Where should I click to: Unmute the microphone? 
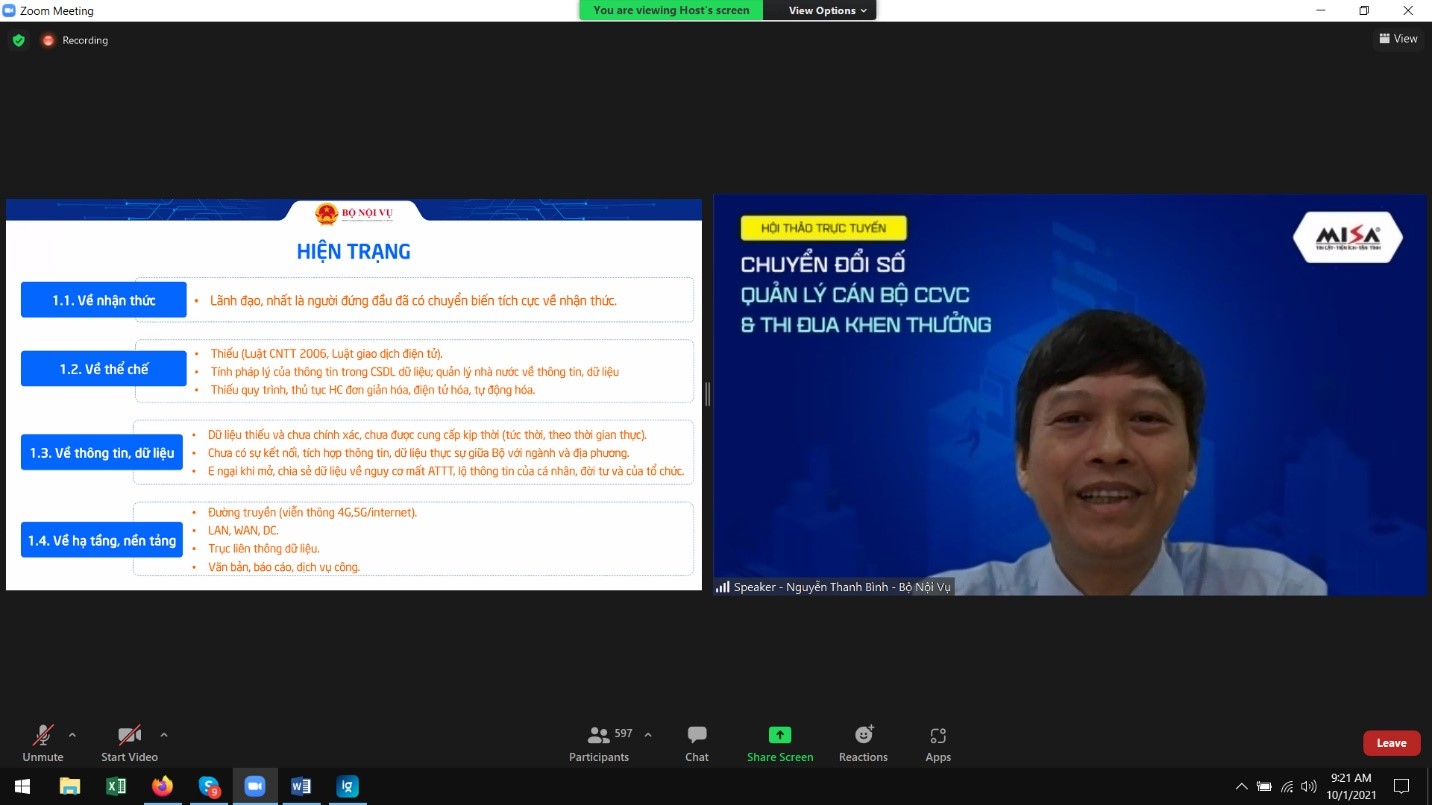43,743
